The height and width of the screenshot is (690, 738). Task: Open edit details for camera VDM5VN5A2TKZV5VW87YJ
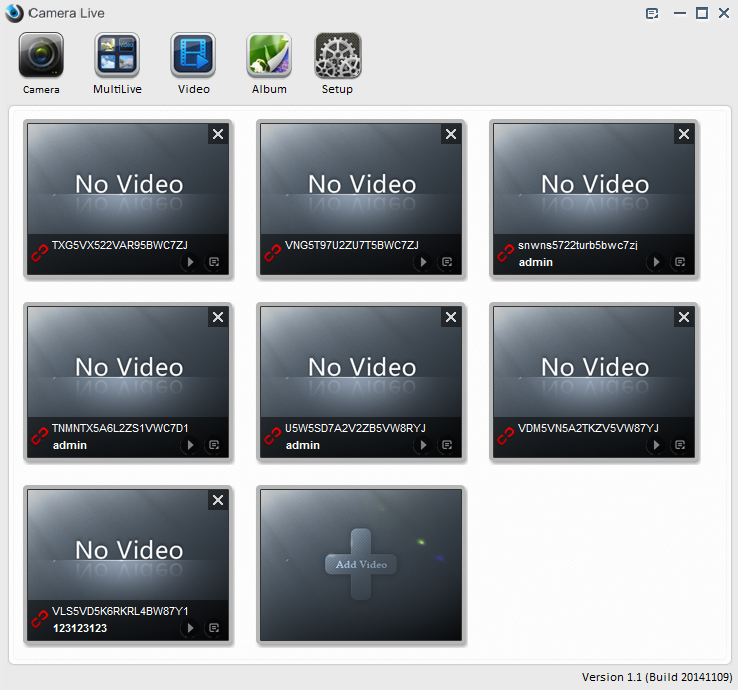(680, 445)
